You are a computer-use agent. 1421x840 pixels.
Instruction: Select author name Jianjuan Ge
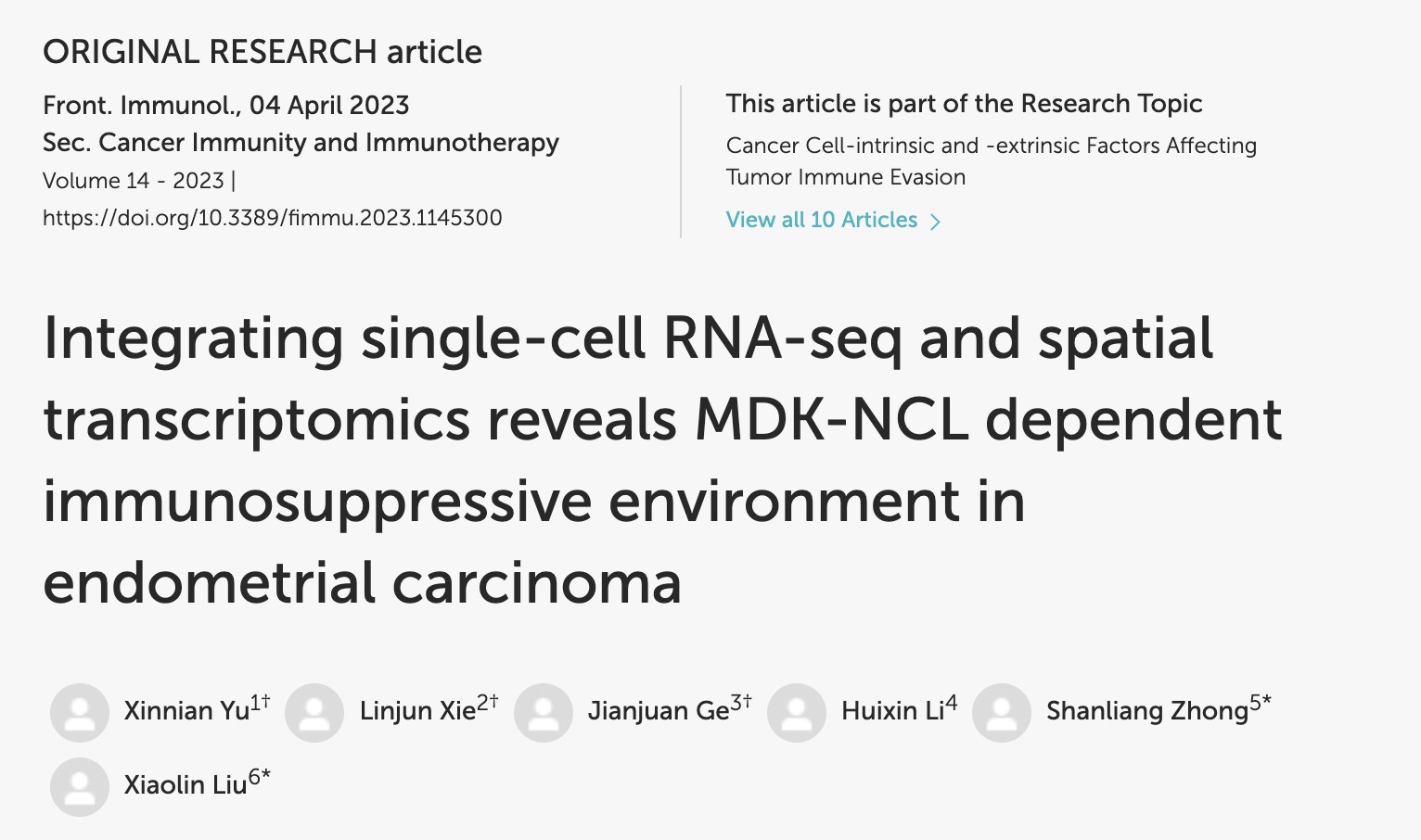(x=659, y=710)
